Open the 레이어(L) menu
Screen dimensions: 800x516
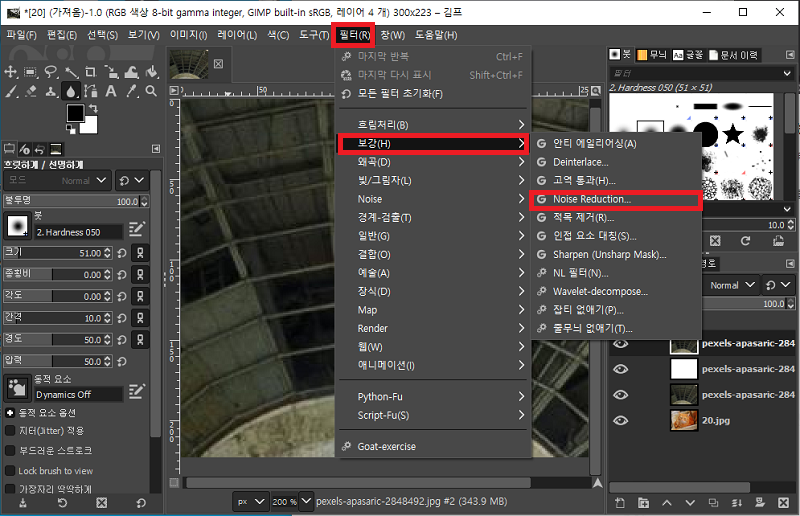coord(237,35)
